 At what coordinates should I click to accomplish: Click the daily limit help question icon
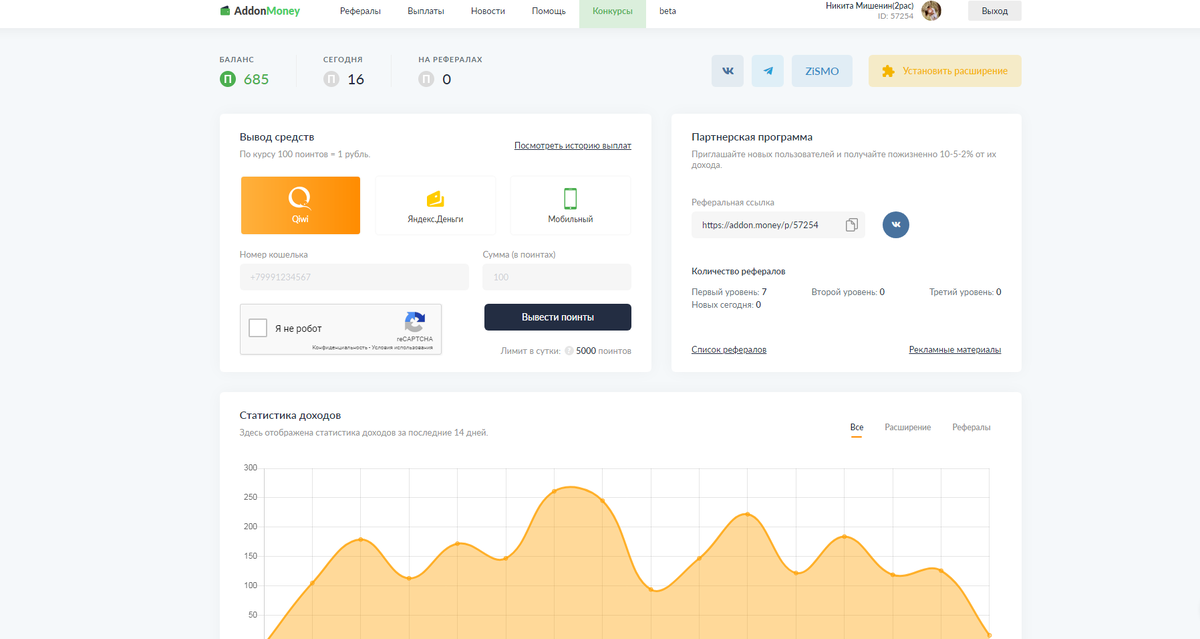point(569,351)
